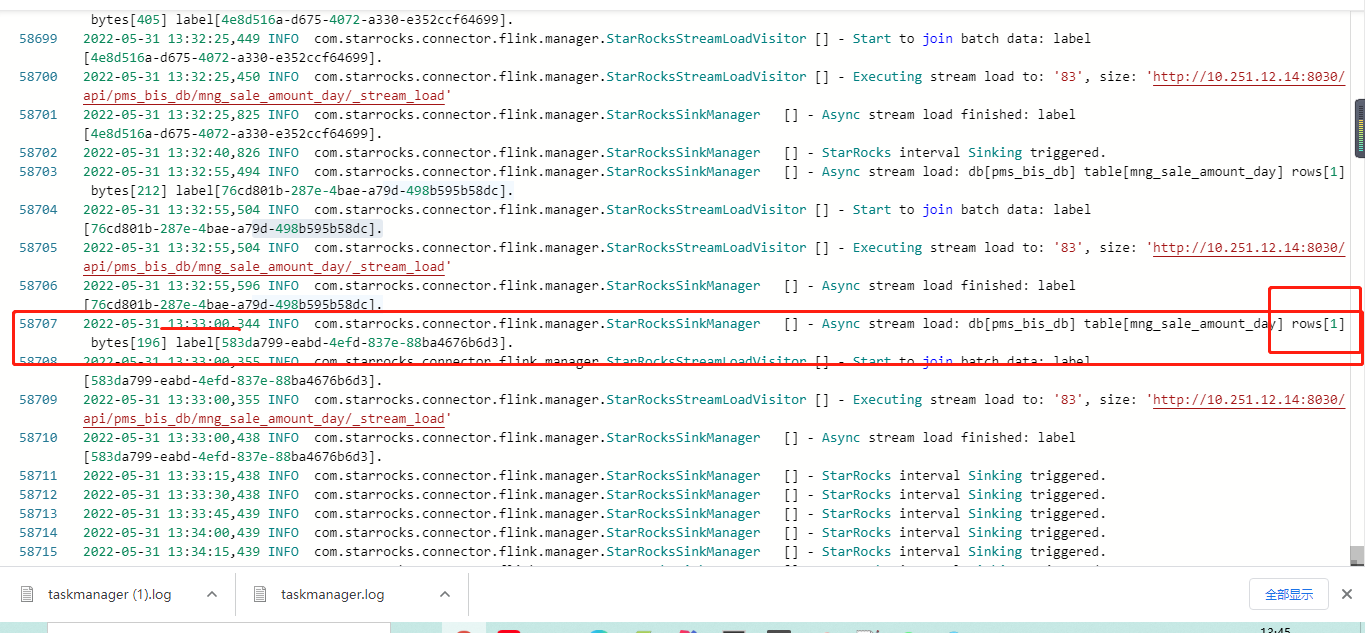
Task: Click line number 58715
Action: (x=38, y=551)
